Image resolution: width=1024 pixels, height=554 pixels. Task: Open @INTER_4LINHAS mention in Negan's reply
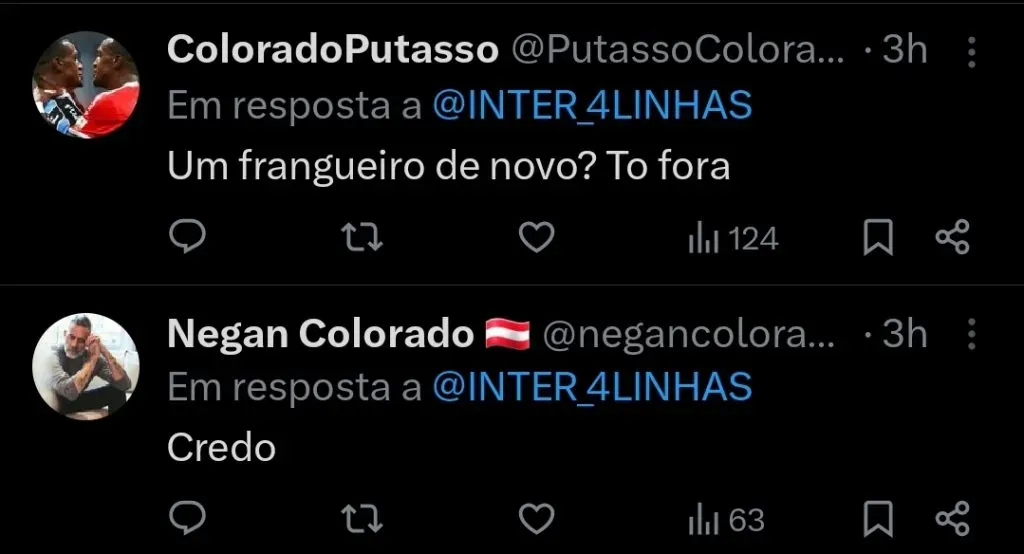[592, 387]
